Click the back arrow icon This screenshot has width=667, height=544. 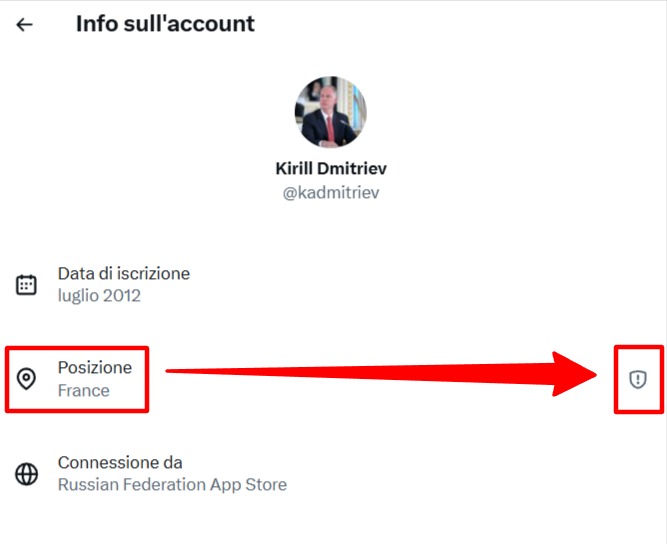(x=24, y=24)
